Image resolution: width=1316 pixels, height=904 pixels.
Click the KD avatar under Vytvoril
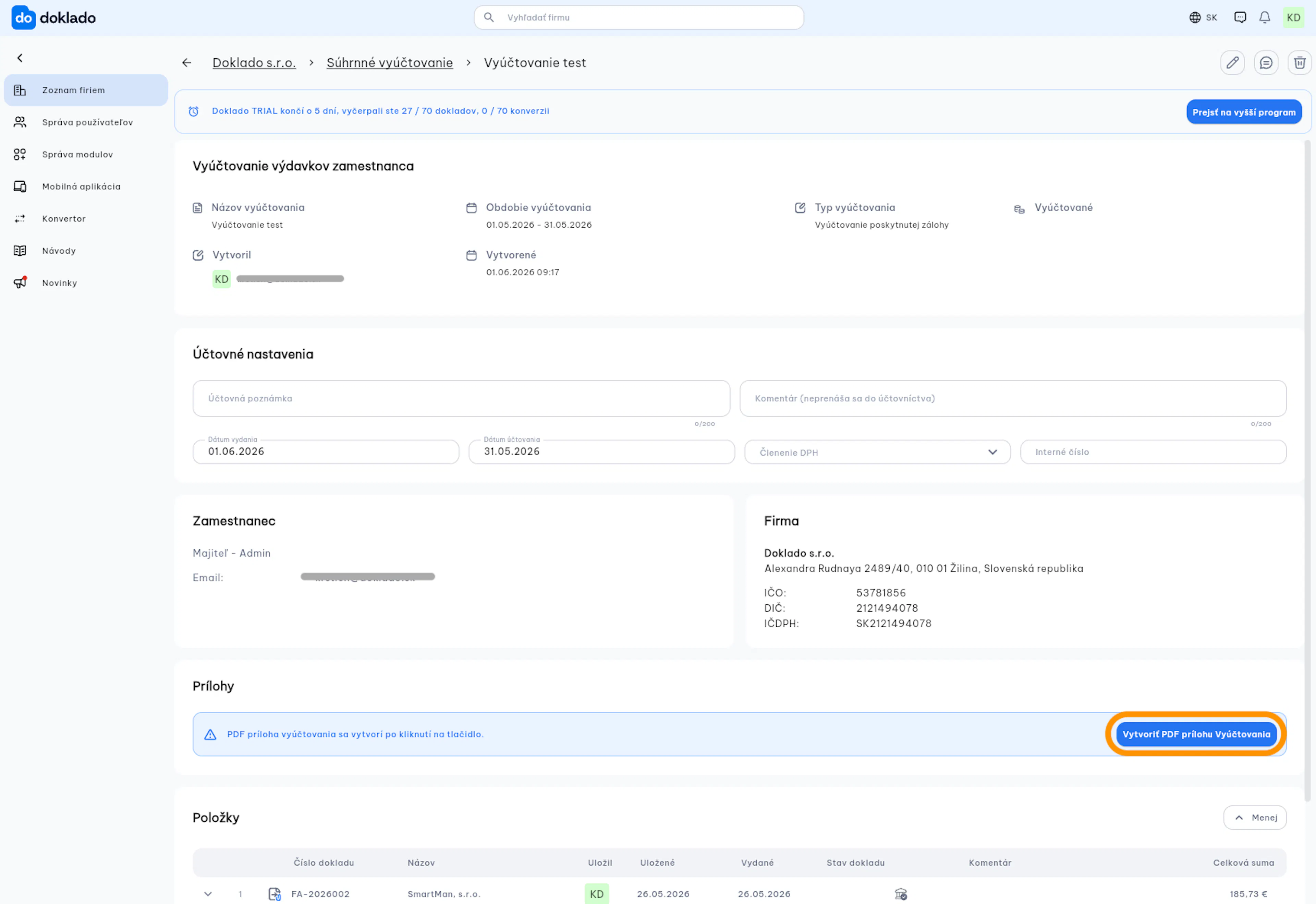[x=221, y=279]
